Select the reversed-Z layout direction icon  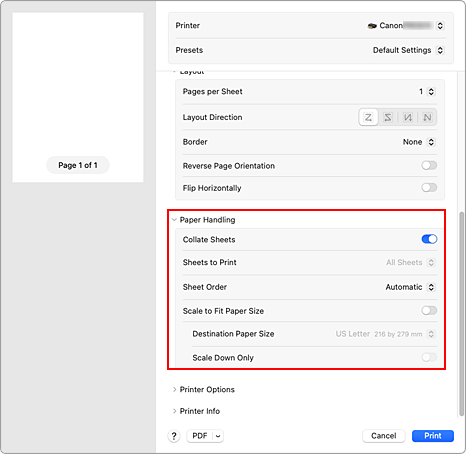point(388,117)
